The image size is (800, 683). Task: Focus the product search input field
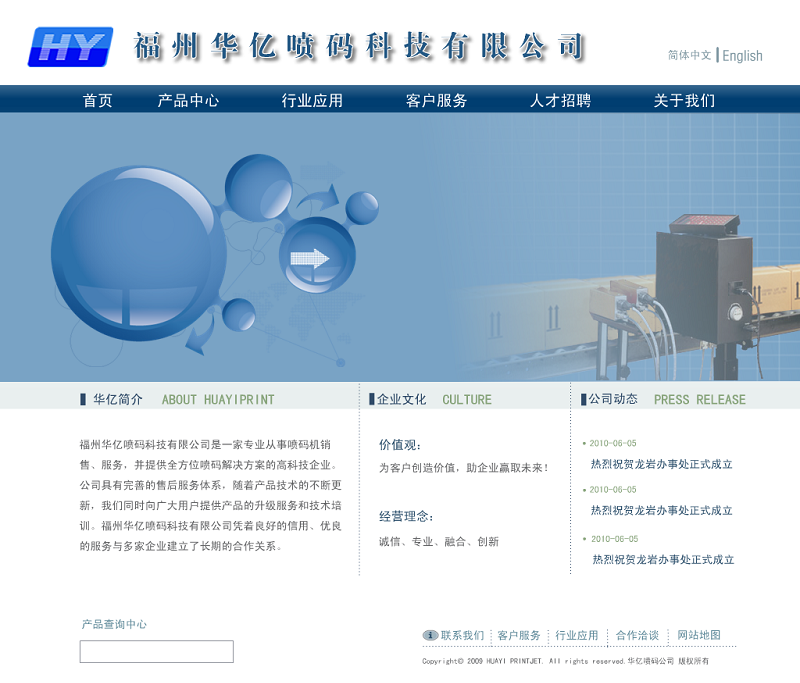[x=157, y=652]
